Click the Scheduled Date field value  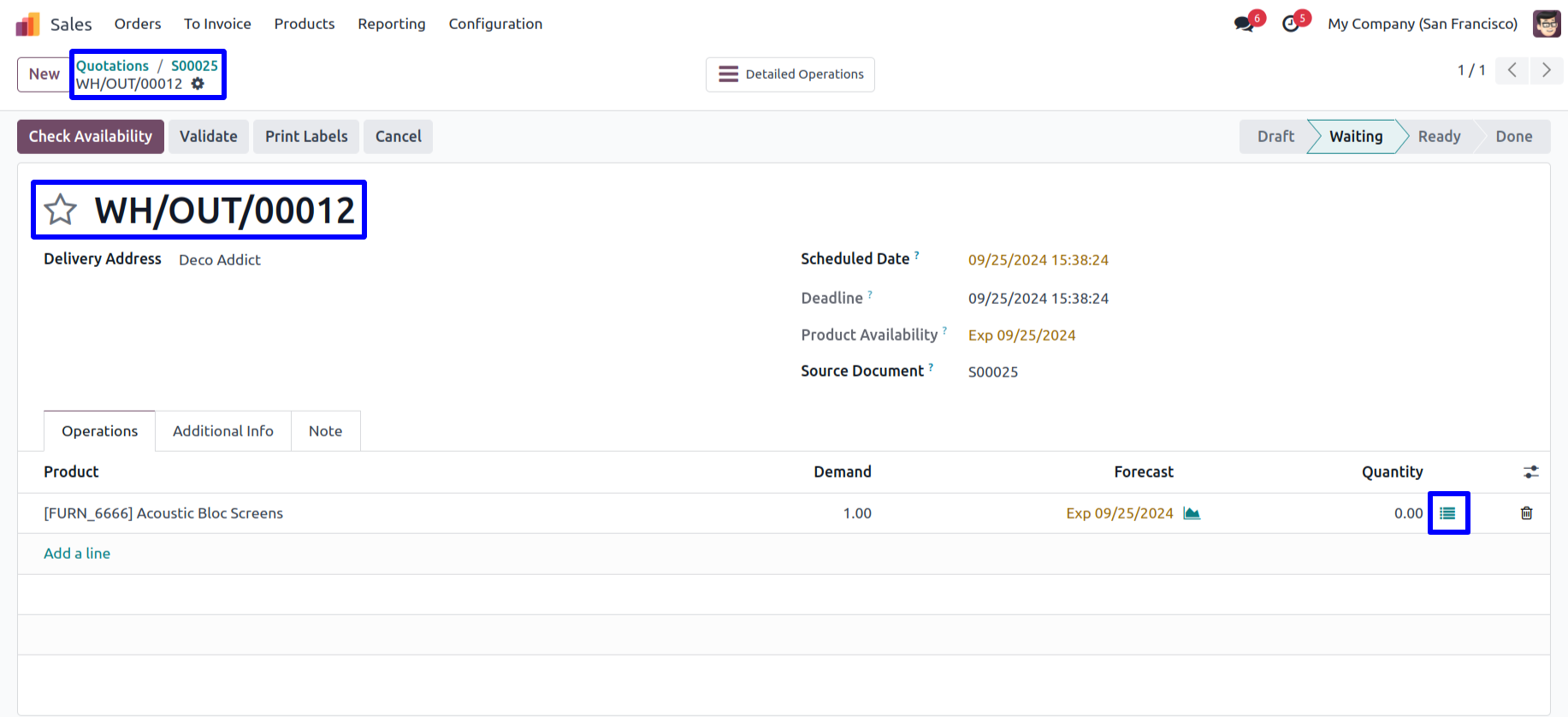[1038, 260]
